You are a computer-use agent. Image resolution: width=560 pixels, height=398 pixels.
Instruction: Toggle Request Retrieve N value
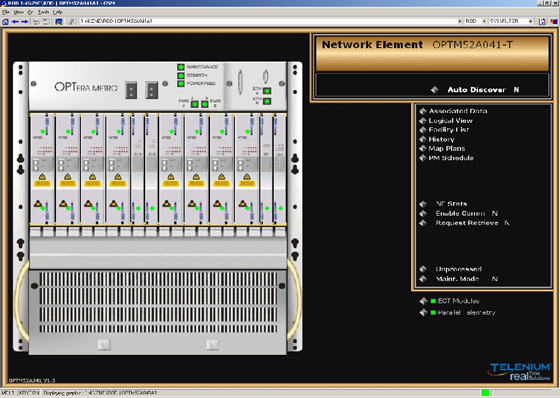[x=507, y=223]
